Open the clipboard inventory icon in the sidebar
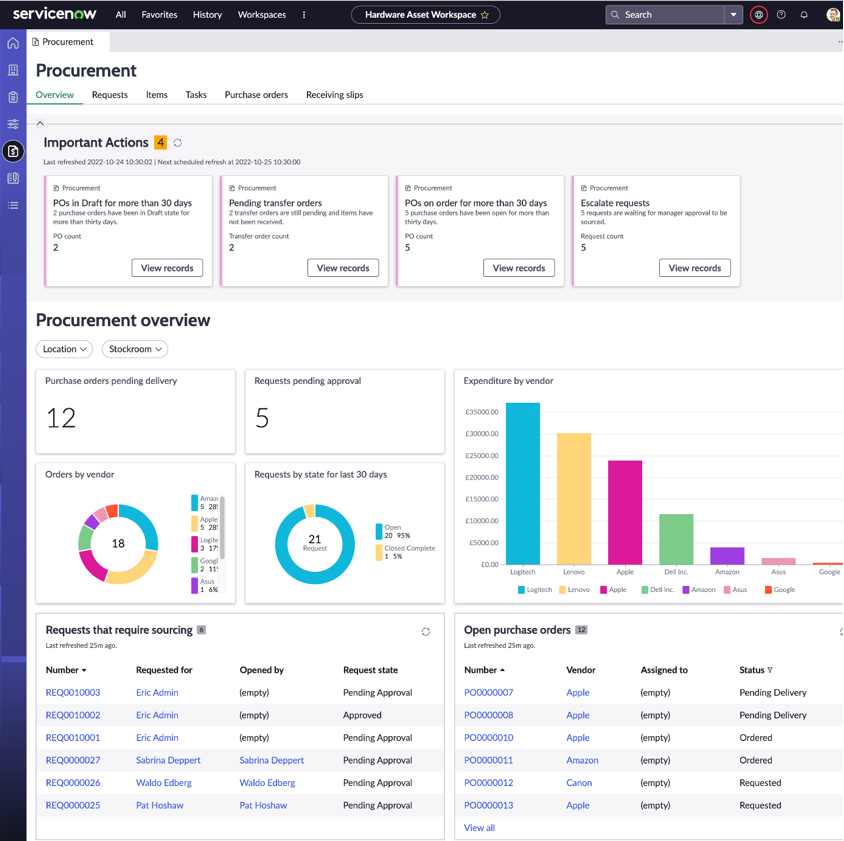844x841 pixels. click(13, 97)
